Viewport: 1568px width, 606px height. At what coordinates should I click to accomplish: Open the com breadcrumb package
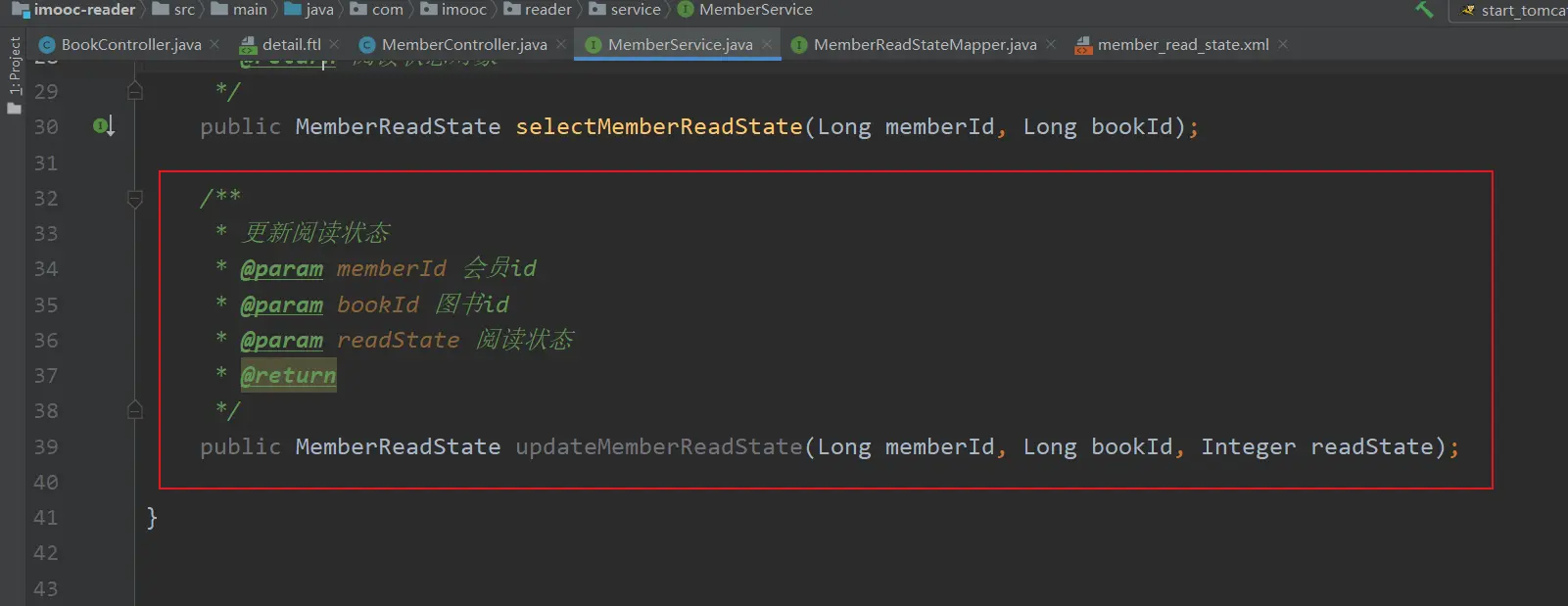[x=377, y=10]
